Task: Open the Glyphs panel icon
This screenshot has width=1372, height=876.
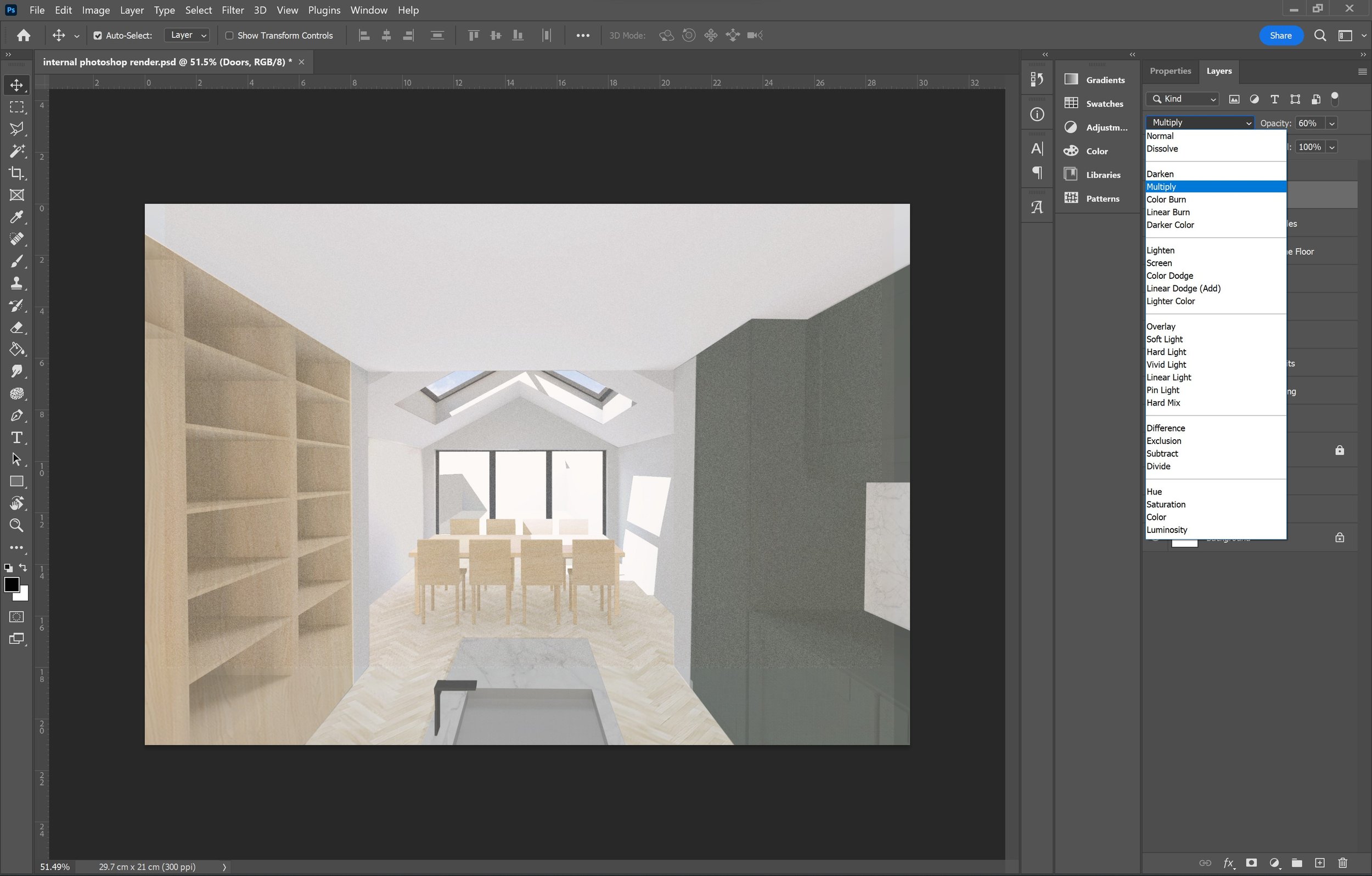Action: tap(1037, 207)
